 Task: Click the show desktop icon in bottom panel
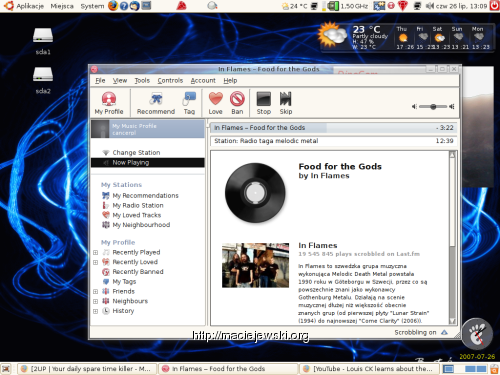6,369
